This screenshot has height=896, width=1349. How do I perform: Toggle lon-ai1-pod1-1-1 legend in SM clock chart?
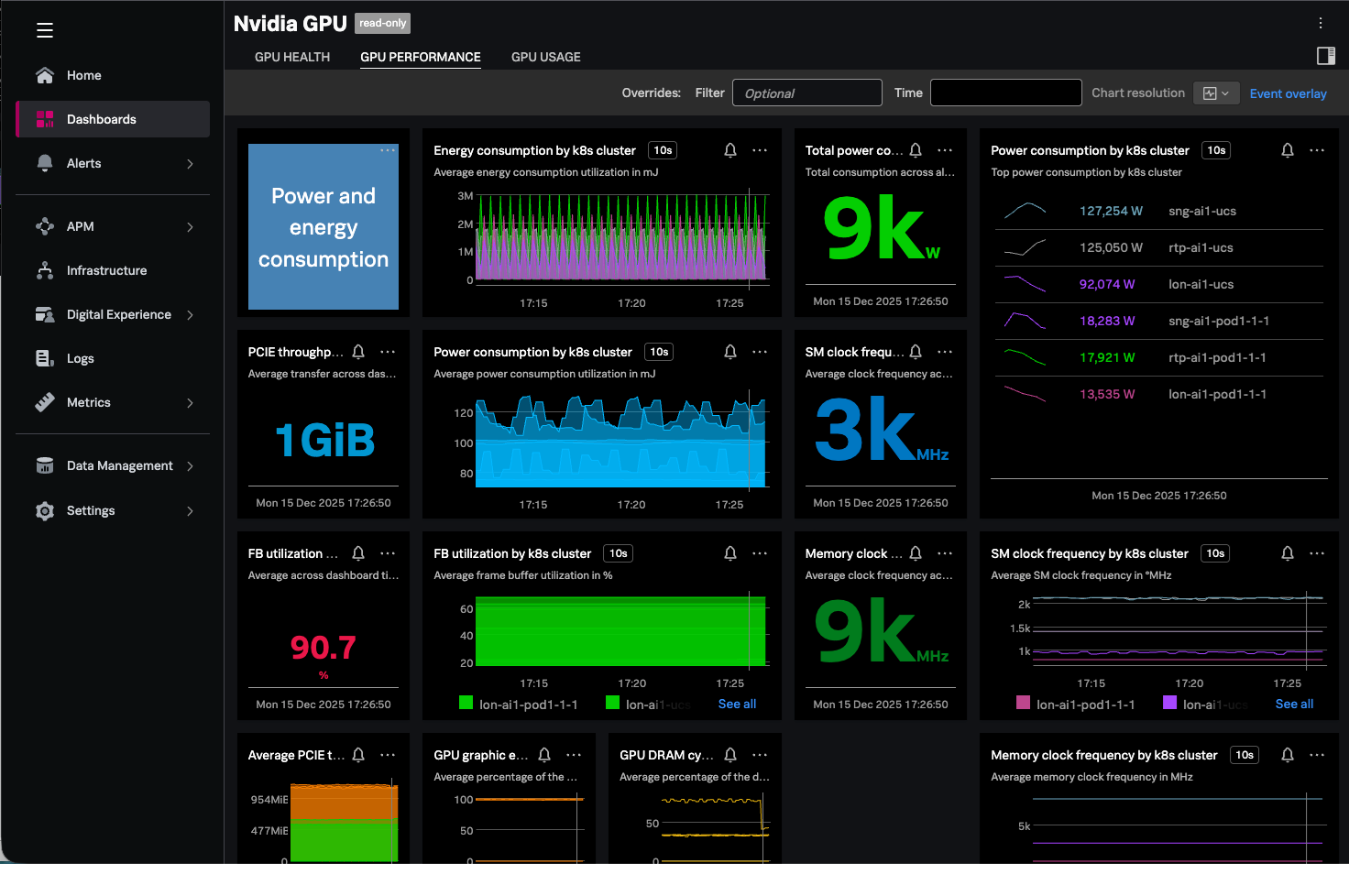click(1076, 705)
